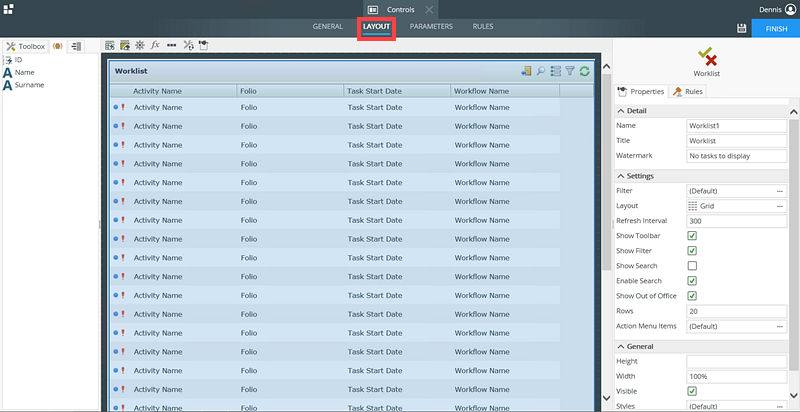Click the FINISH button

775,29
